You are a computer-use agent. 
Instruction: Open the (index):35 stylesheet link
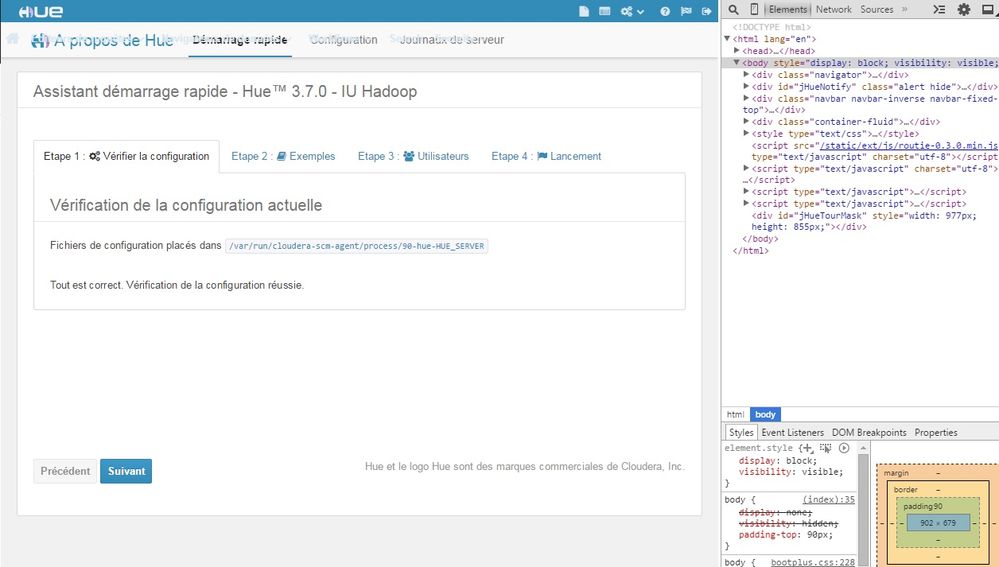coord(828,499)
